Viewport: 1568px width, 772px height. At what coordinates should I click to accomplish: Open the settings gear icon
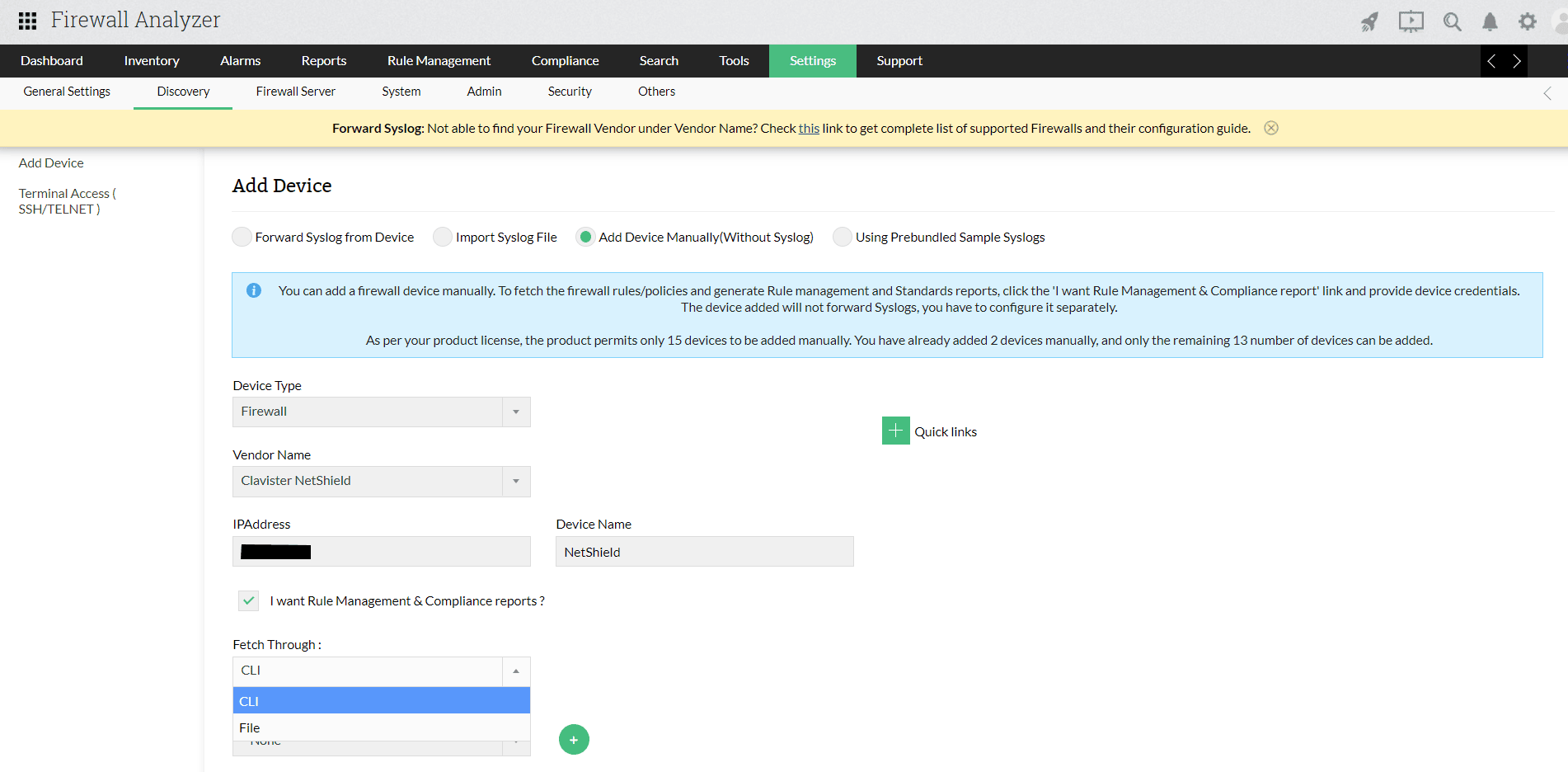coord(1528,21)
